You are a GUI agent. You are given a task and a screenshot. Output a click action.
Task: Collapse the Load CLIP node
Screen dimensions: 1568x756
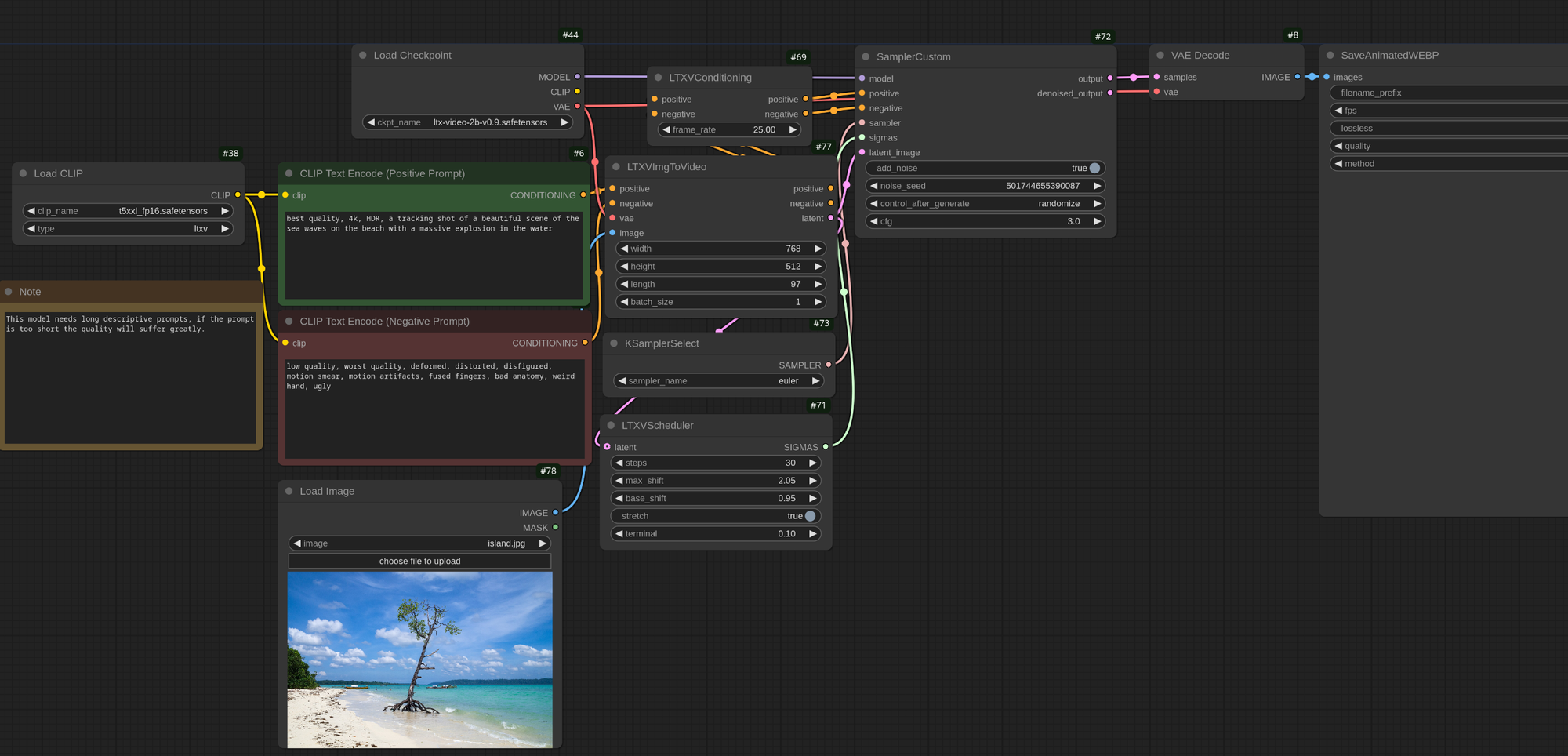click(x=24, y=173)
